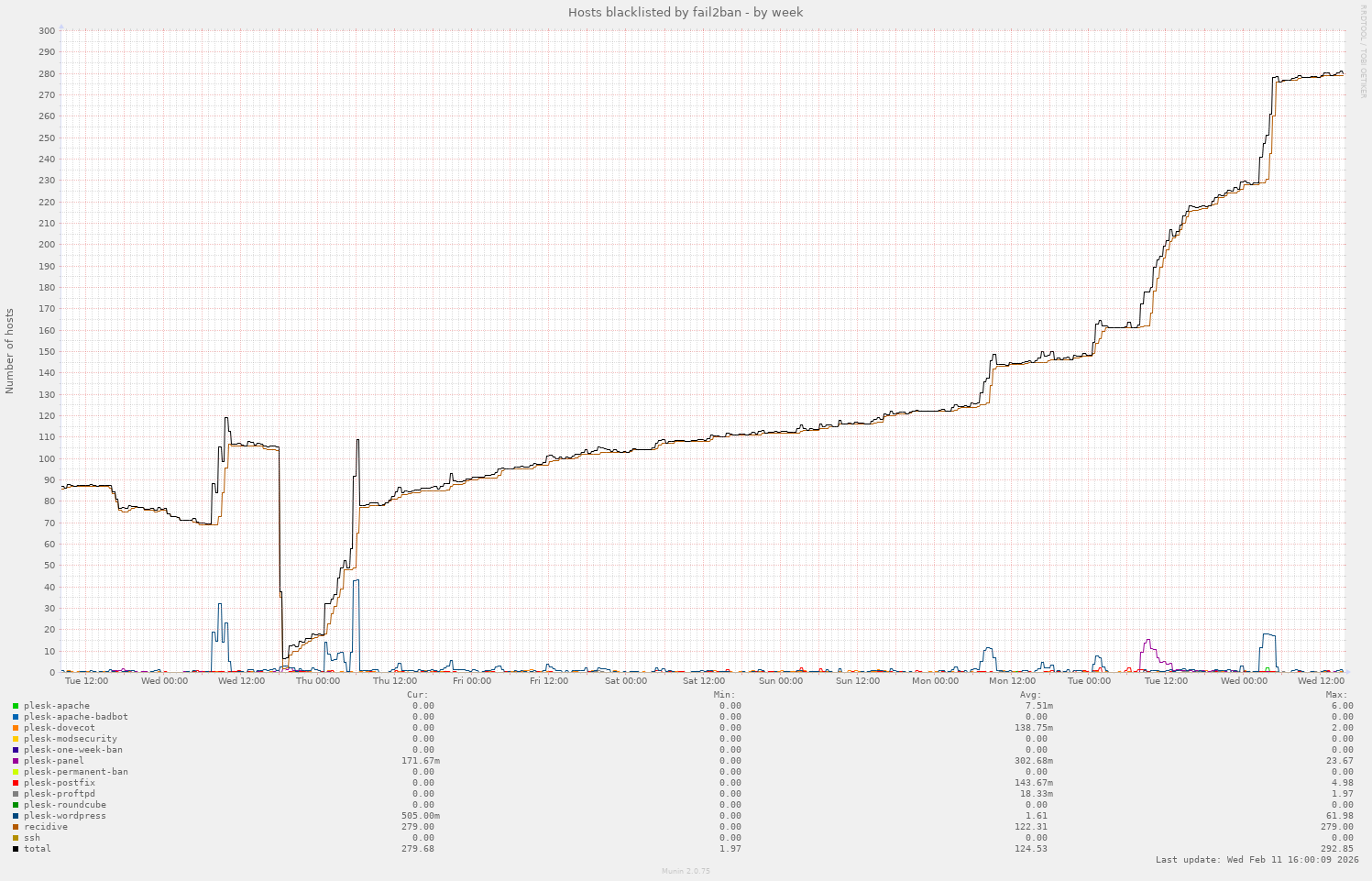This screenshot has width=1372, height=881.
Task: Click the plesk-wordpress legend color square
Action: point(16,816)
